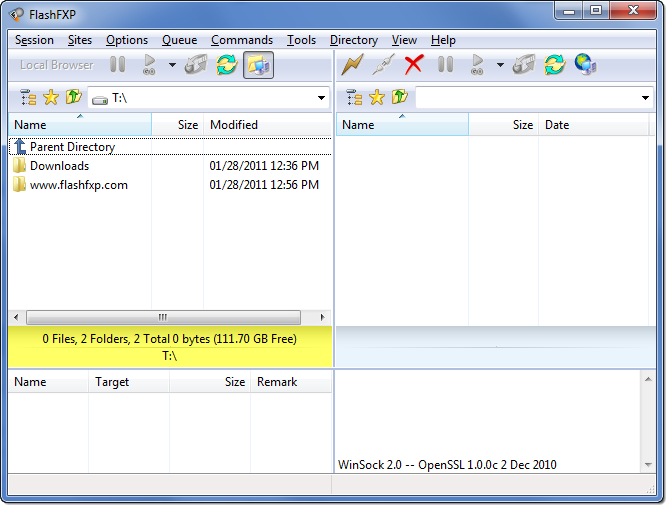The width and height of the screenshot is (669, 508).
Task: Open the Directory menu
Action: 354,40
